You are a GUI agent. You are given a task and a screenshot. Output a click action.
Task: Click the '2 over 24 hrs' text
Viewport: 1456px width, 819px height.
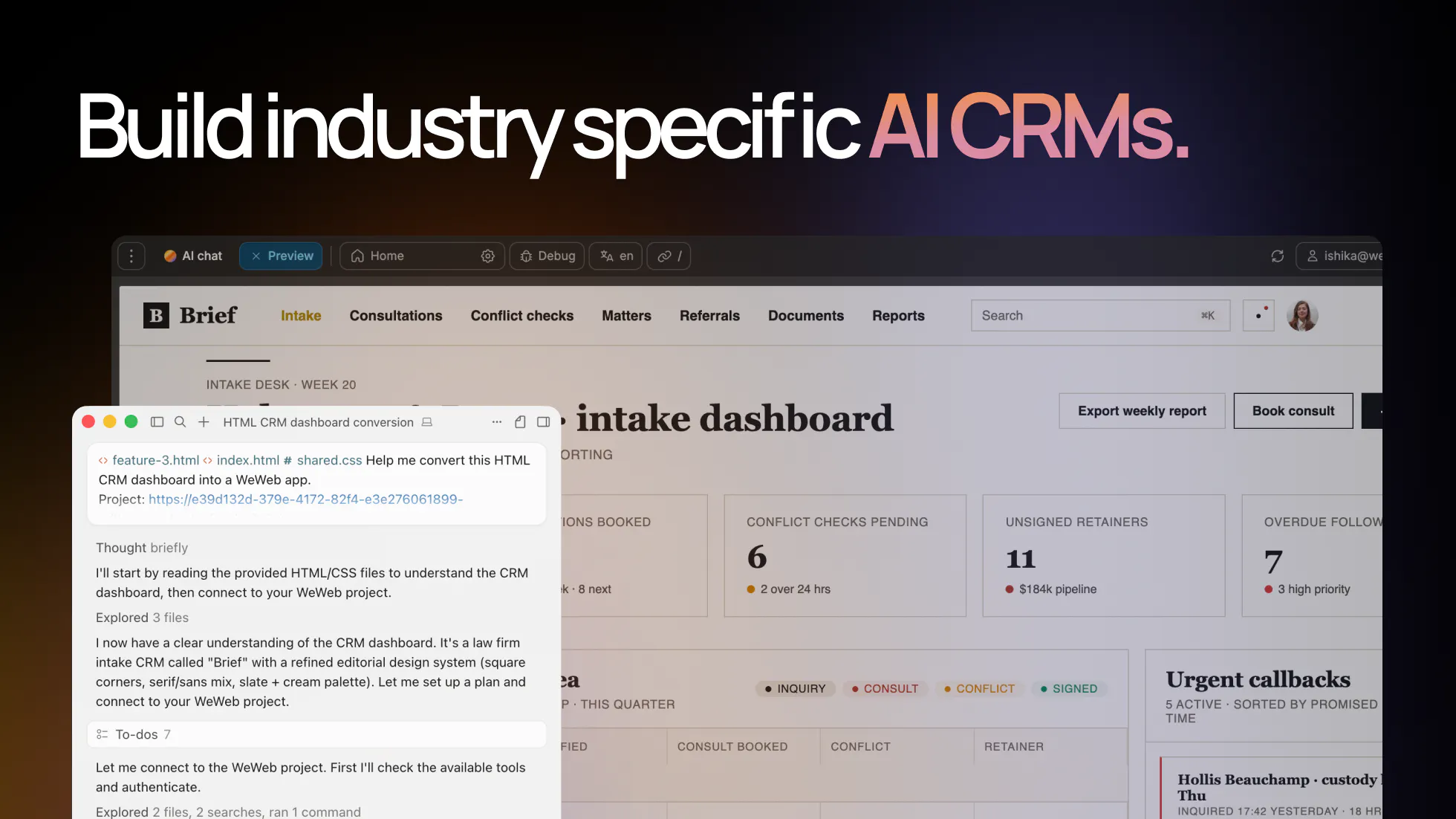[795, 589]
